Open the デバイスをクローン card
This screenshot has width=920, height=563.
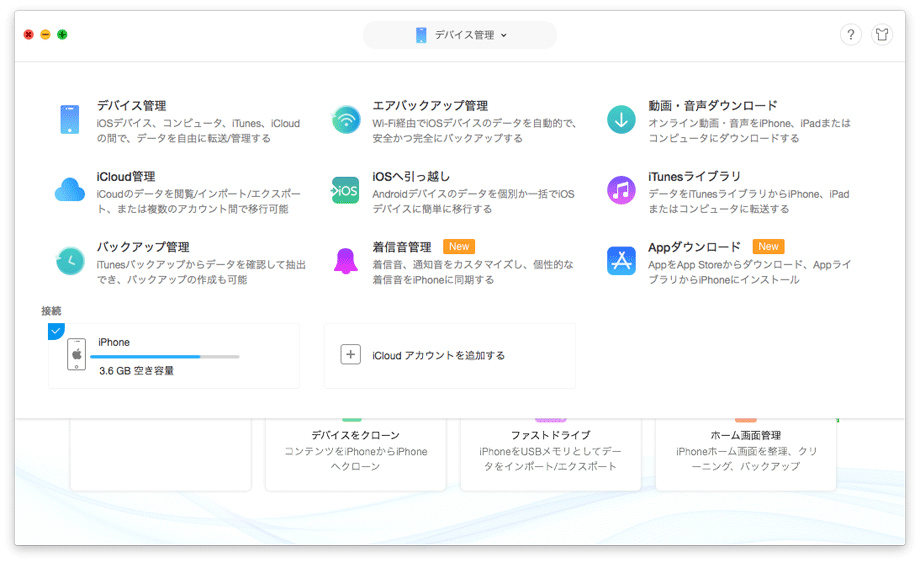click(356, 455)
